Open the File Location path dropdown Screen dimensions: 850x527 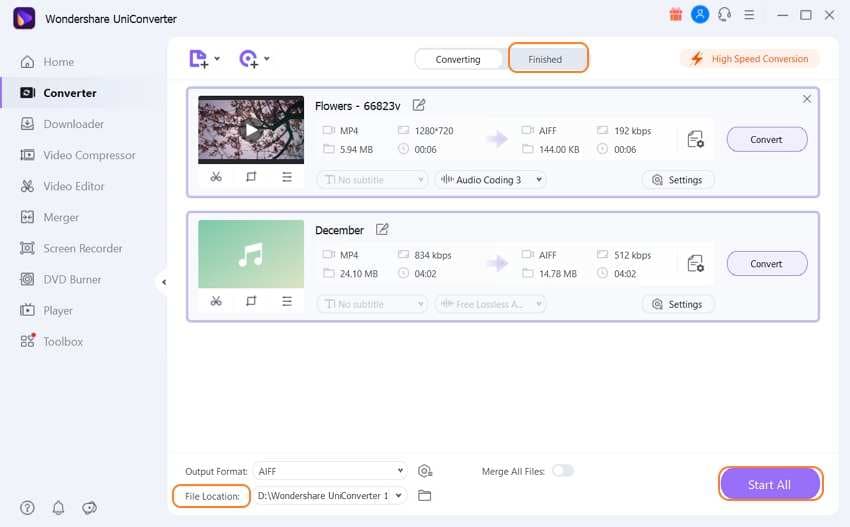coord(330,496)
